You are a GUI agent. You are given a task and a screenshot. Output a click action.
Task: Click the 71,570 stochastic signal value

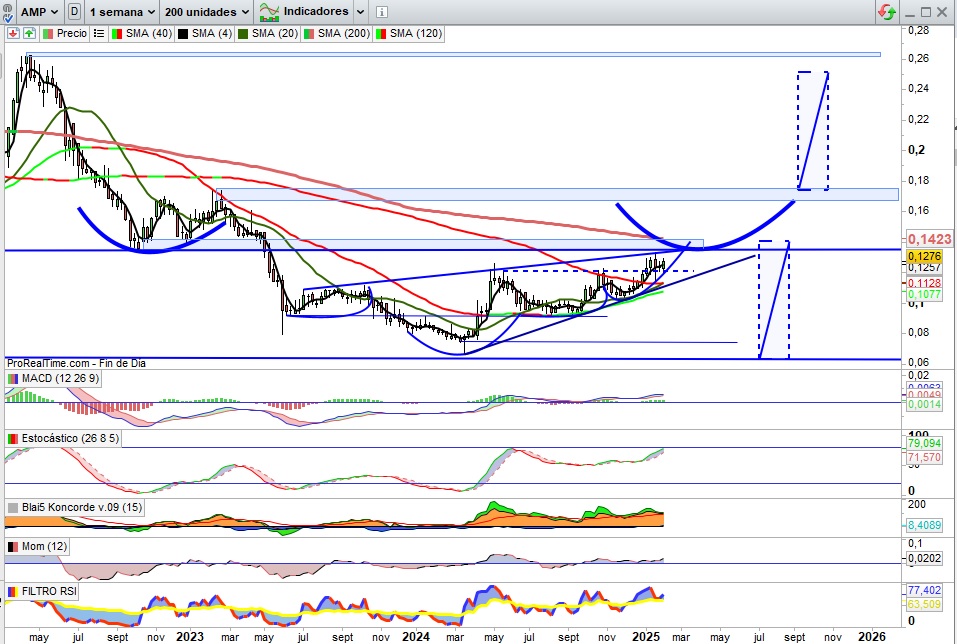coord(925,457)
